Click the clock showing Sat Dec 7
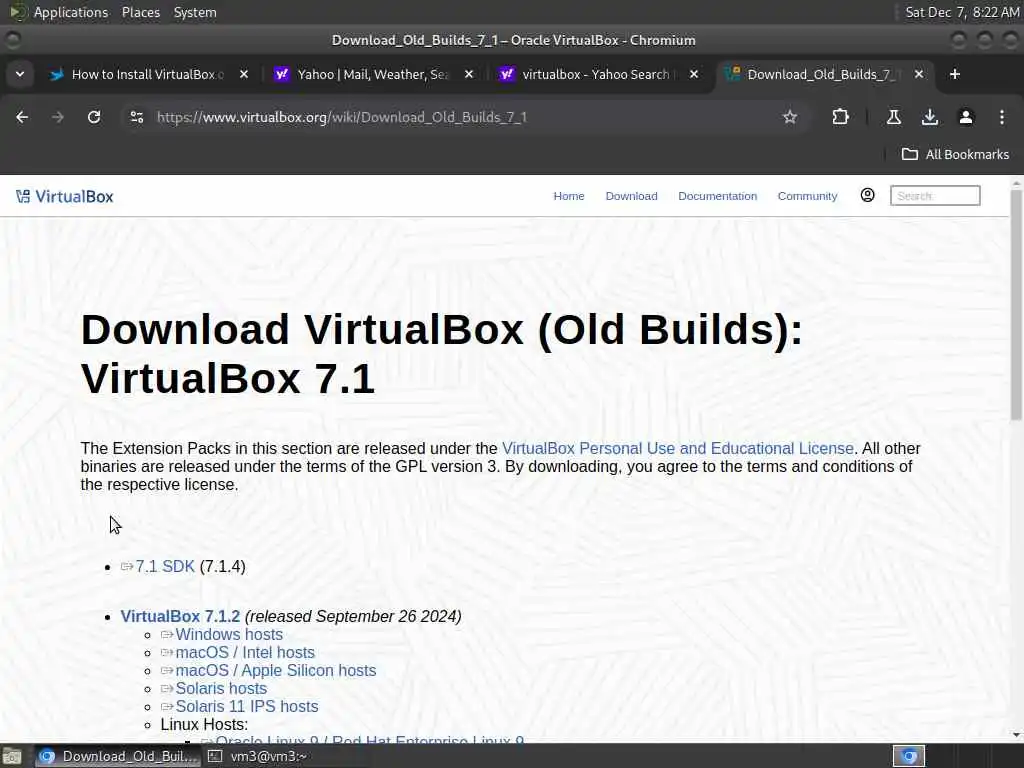 [962, 12]
